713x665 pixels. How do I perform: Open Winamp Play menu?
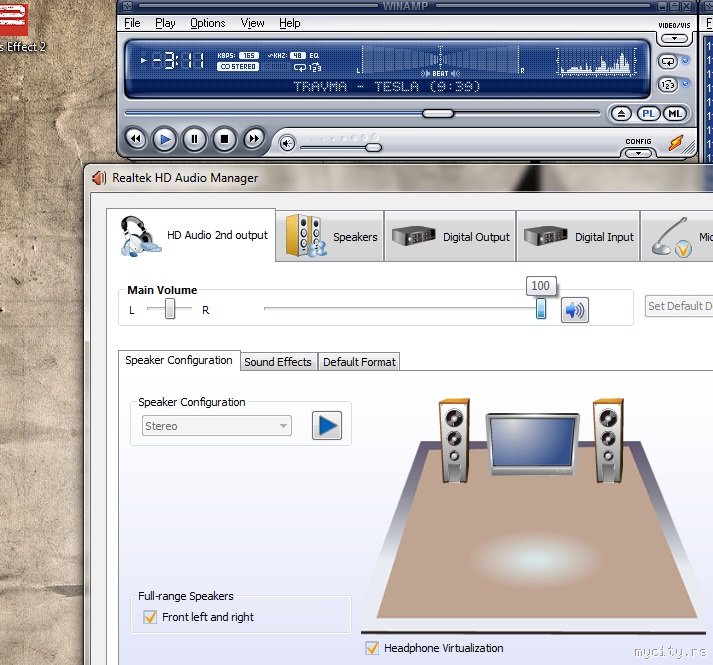click(x=165, y=23)
